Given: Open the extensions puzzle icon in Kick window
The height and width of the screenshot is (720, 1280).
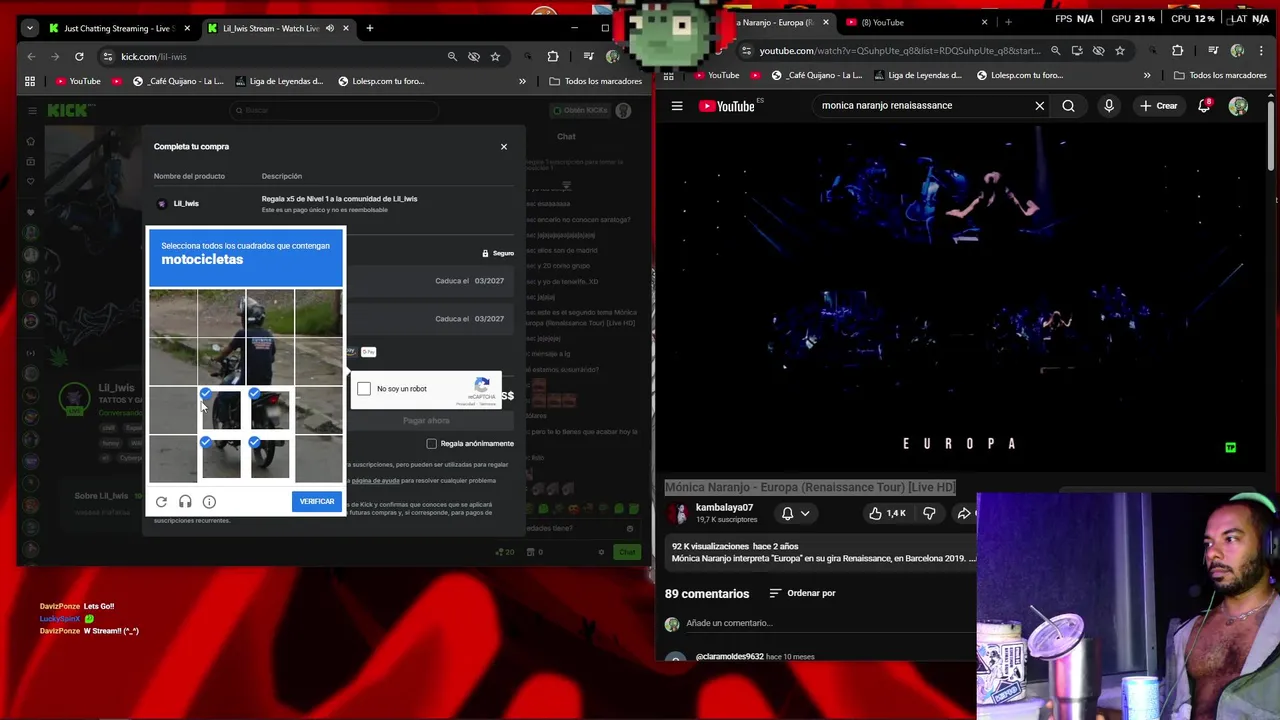Looking at the screenshot, I should pos(553,57).
